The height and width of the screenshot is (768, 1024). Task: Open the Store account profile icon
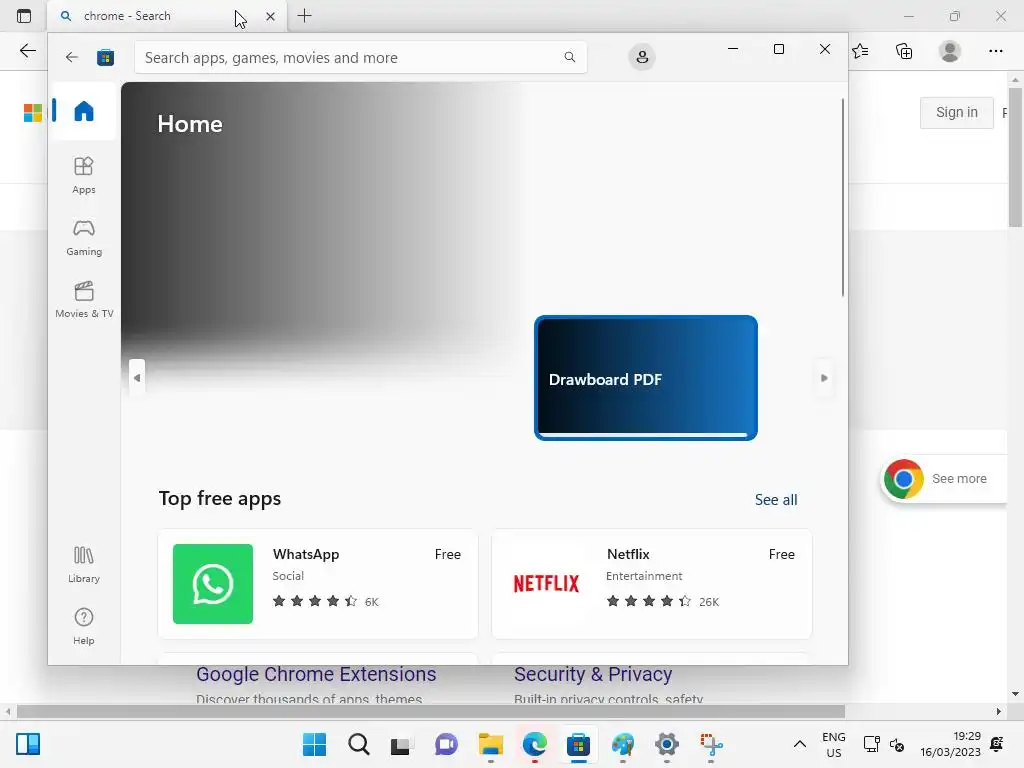pos(642,57)
